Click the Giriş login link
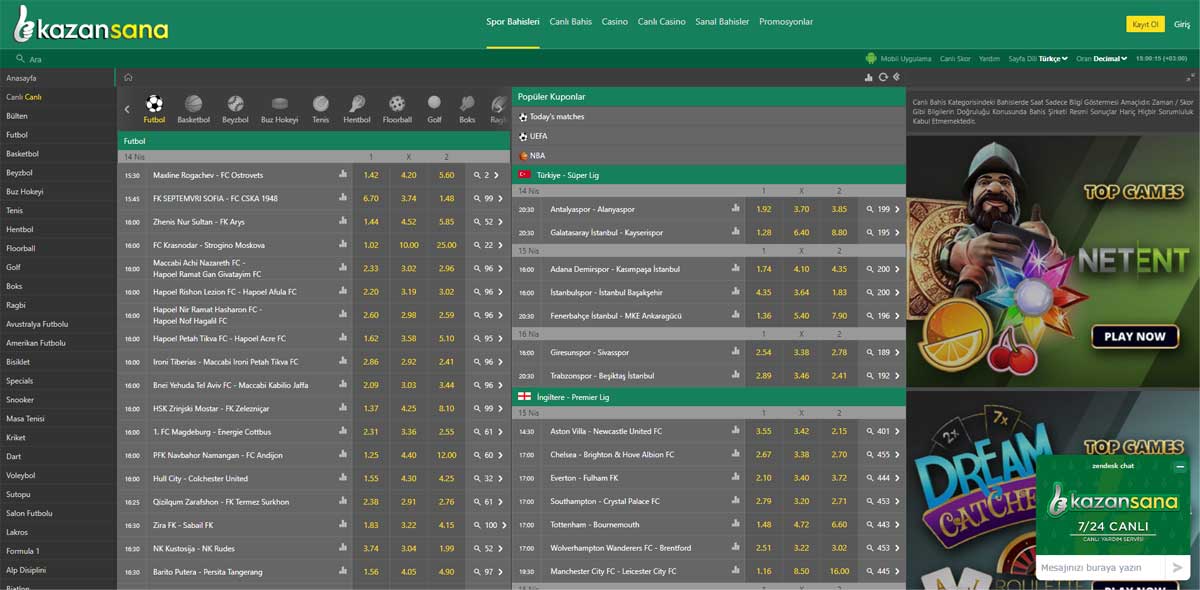The image size is (1200, 590). [x=1182, y=24]
